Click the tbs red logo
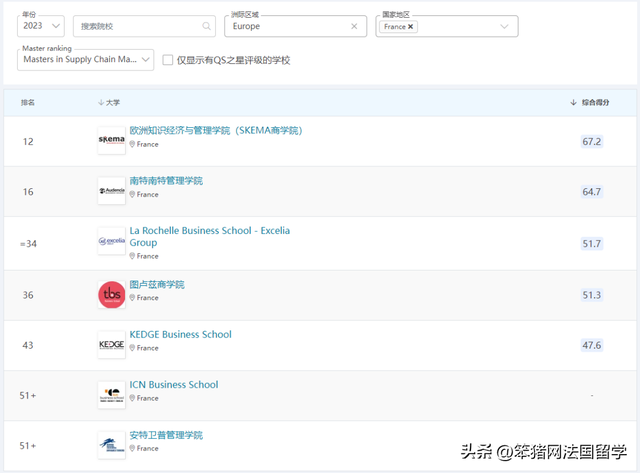This screenshot has width=640, height=473. coord(111,294)
